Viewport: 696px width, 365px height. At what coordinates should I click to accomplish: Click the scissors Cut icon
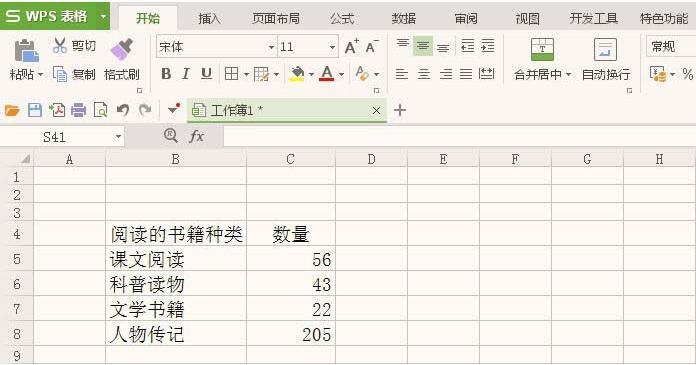click(59, 45)
